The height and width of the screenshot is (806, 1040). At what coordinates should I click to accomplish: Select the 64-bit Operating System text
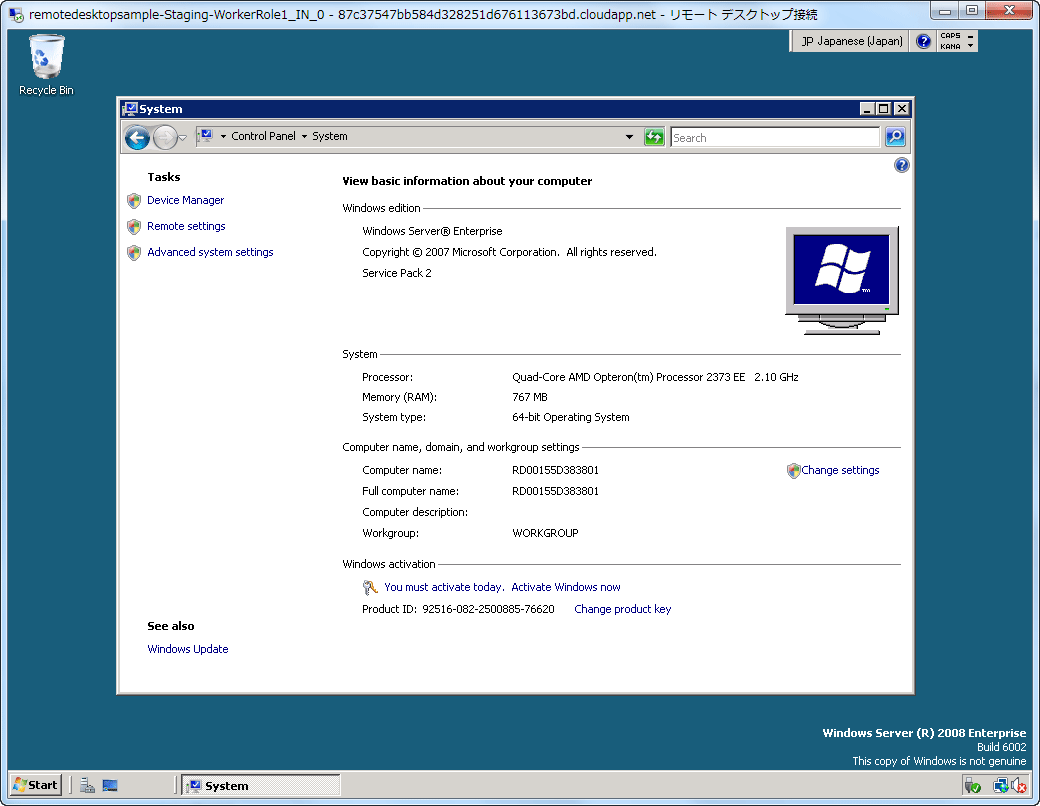(x=570, y=417)
